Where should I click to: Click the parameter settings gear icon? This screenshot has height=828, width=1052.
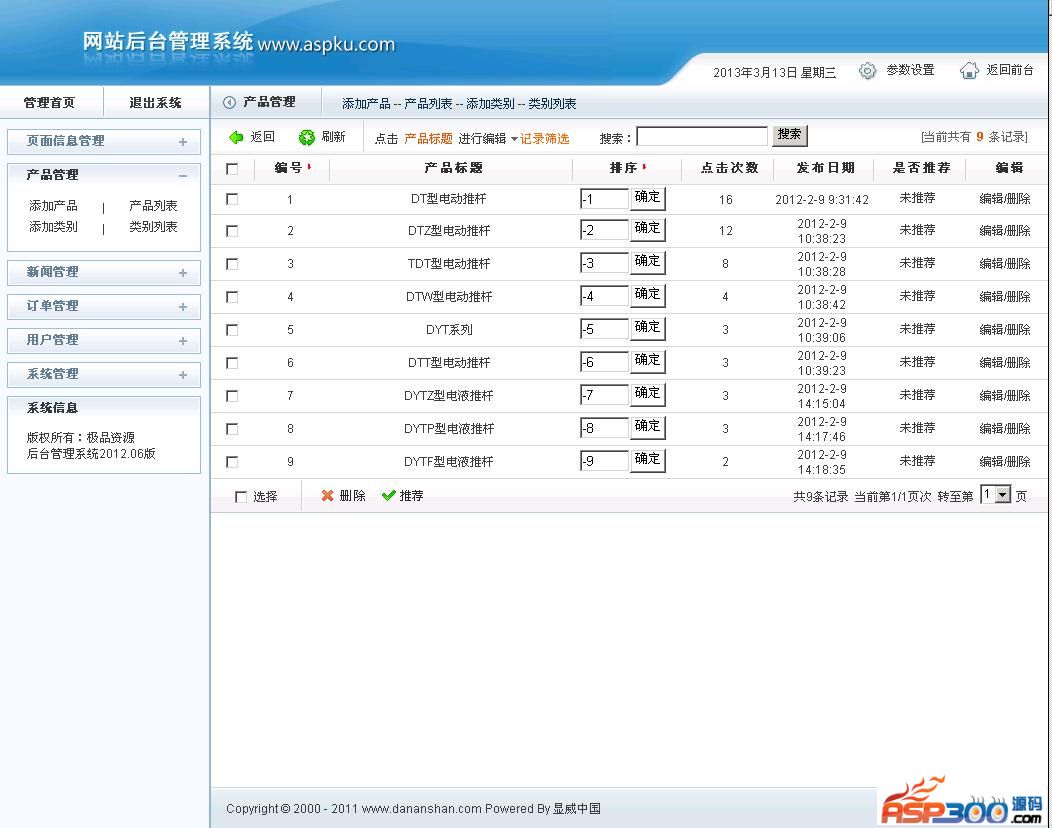coord(868,71)
